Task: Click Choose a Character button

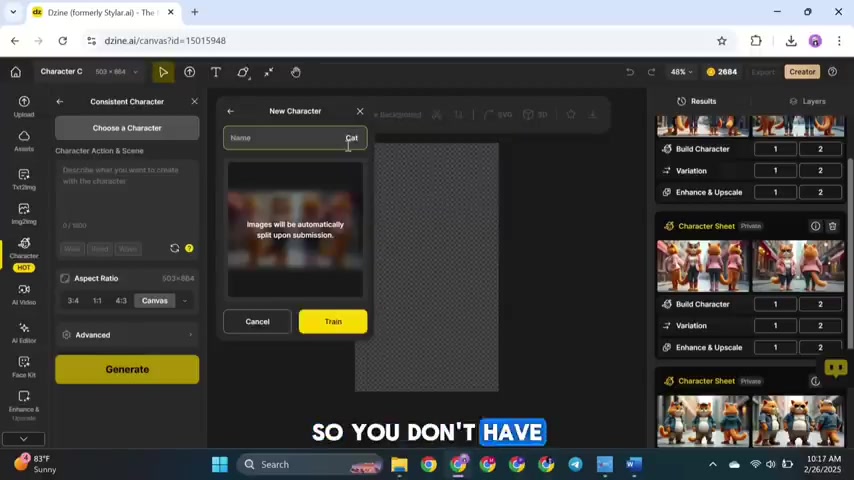Action: click(127, 128)
